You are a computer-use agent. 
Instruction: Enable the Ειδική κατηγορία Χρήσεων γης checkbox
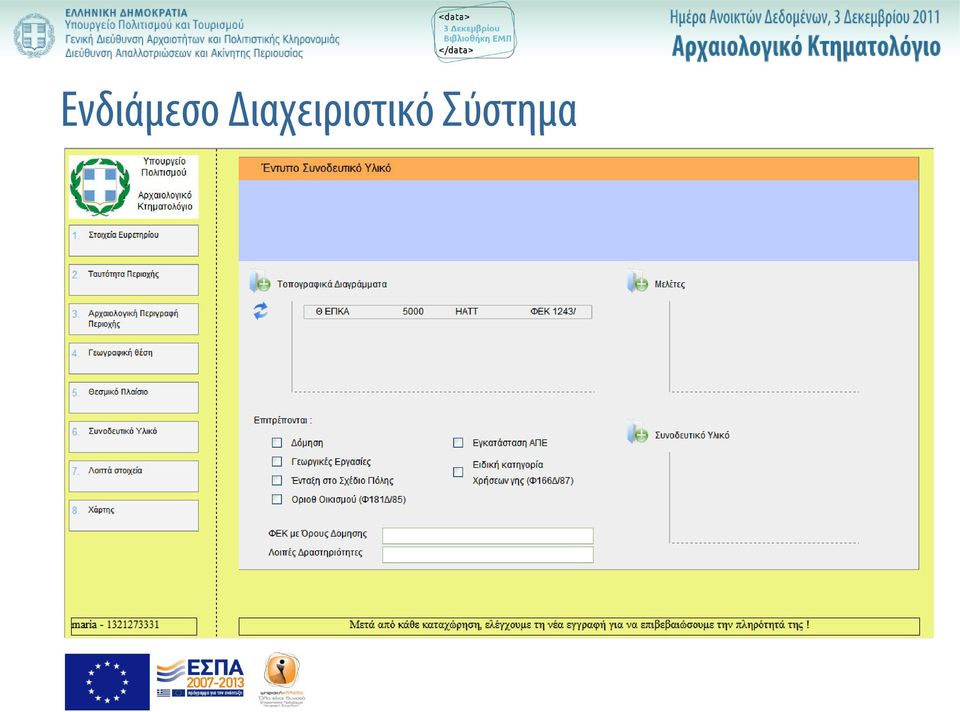[x=458, y=472]
